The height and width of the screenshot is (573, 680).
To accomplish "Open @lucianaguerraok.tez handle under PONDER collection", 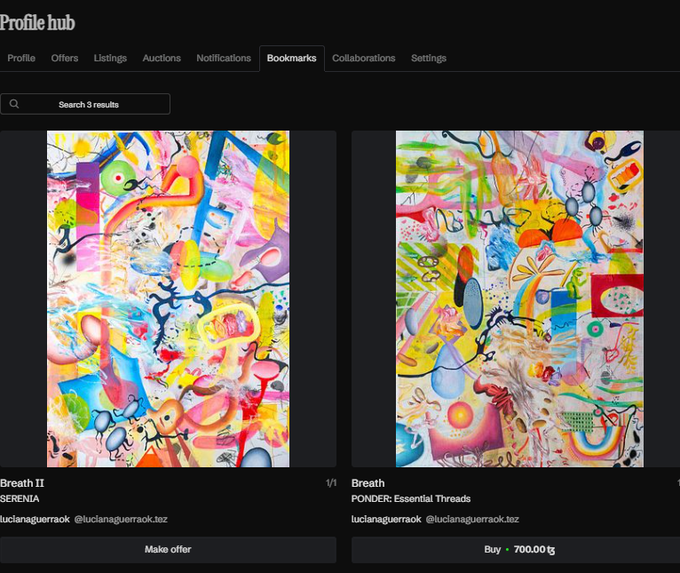I will pos(472,519).
